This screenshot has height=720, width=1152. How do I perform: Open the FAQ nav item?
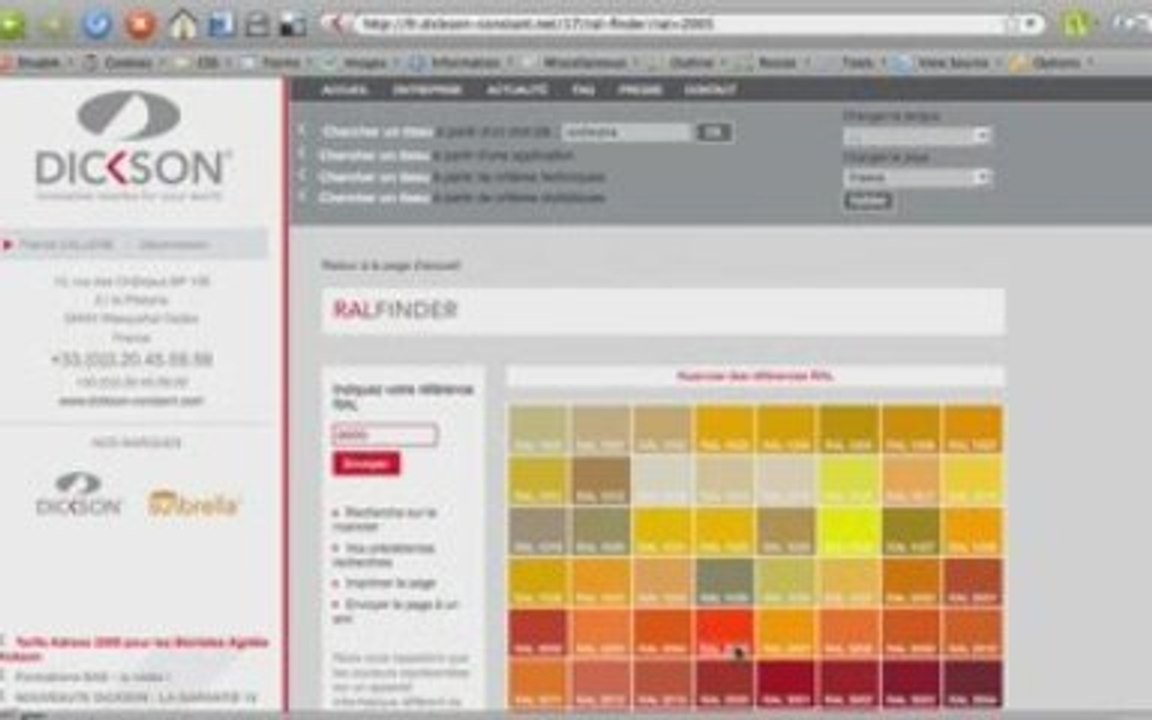point(583,90)
